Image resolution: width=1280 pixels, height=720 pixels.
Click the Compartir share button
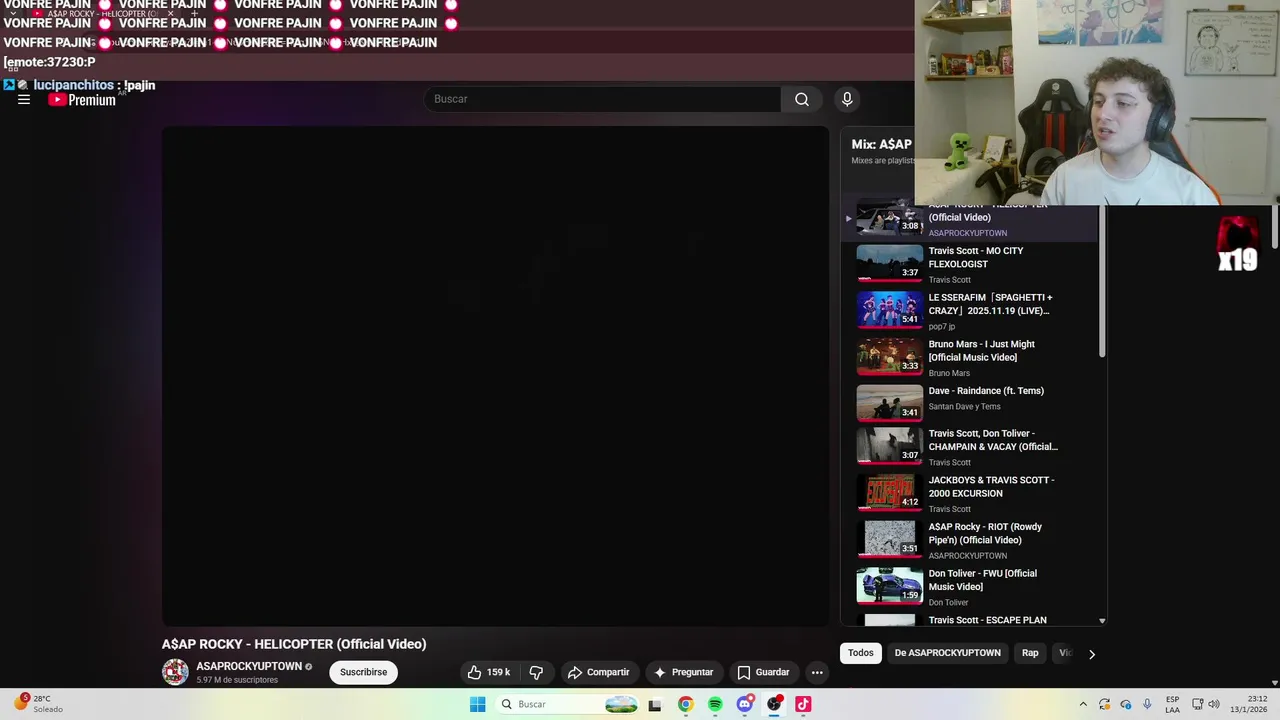[x=598, y=672]
